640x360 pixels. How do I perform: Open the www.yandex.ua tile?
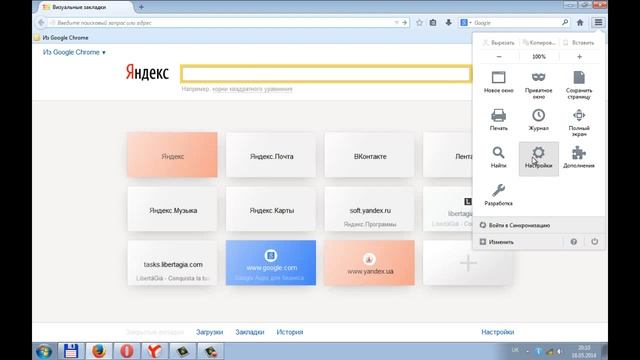(370, 262)
